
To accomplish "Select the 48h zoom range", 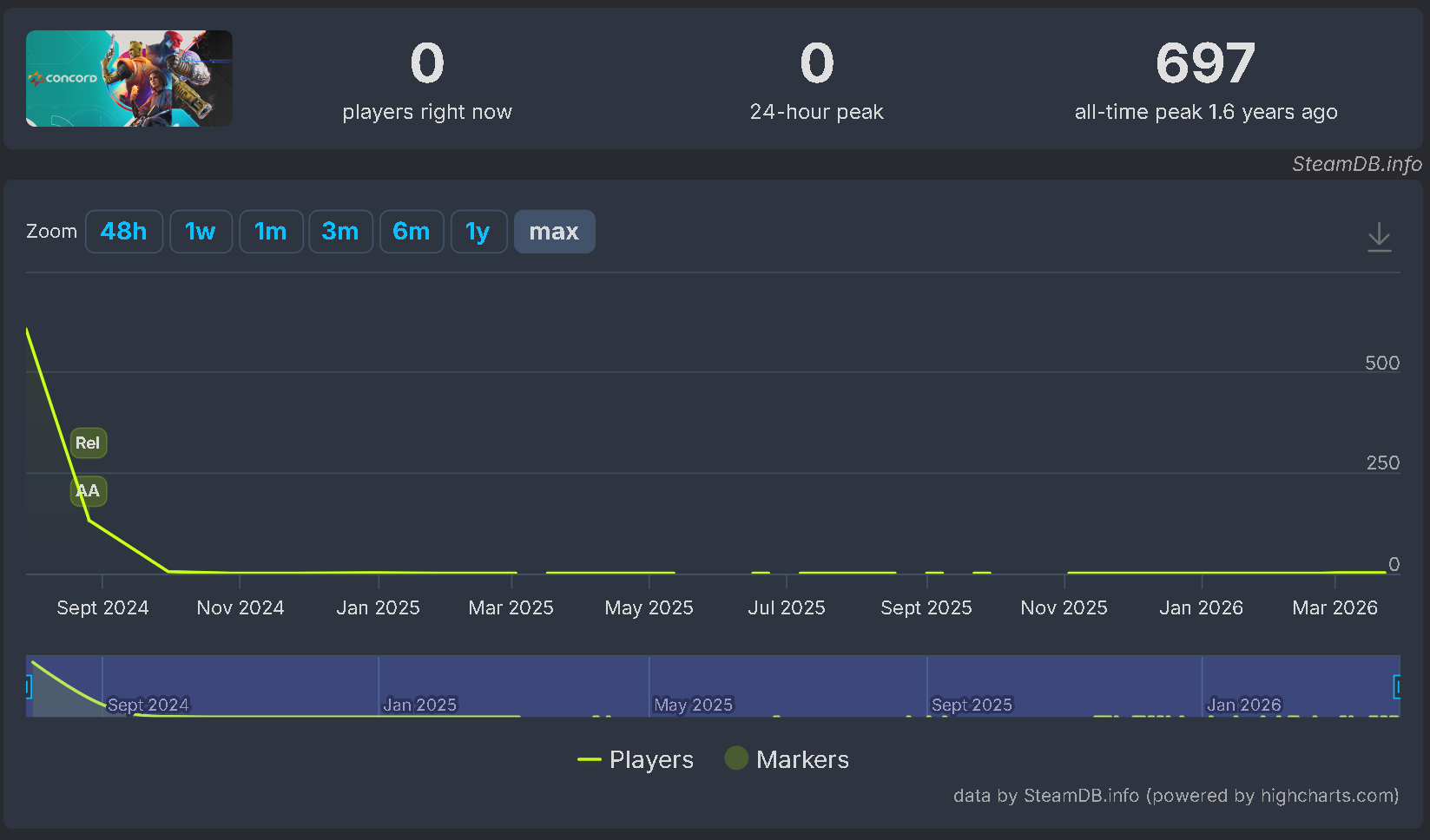I will pos(124,232).
